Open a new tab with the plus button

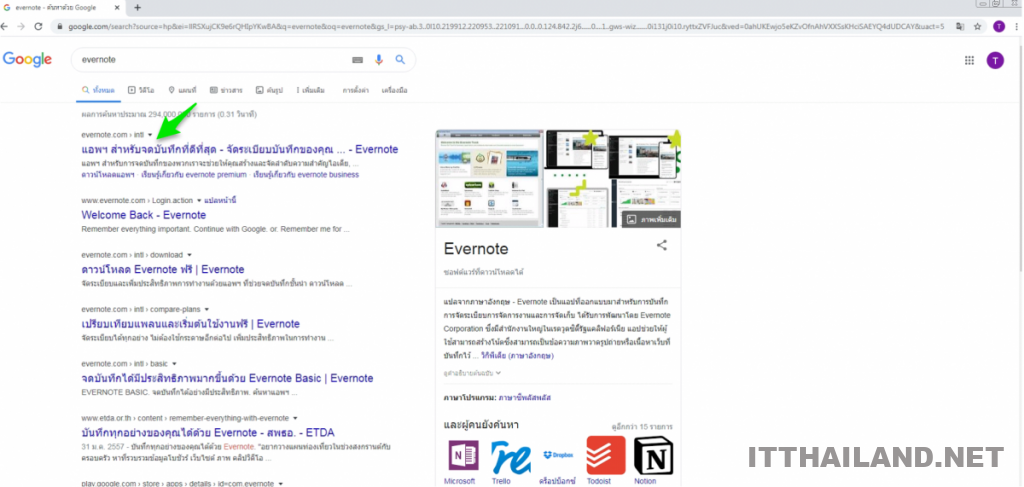pyautogui.click(x=137, y=7)
